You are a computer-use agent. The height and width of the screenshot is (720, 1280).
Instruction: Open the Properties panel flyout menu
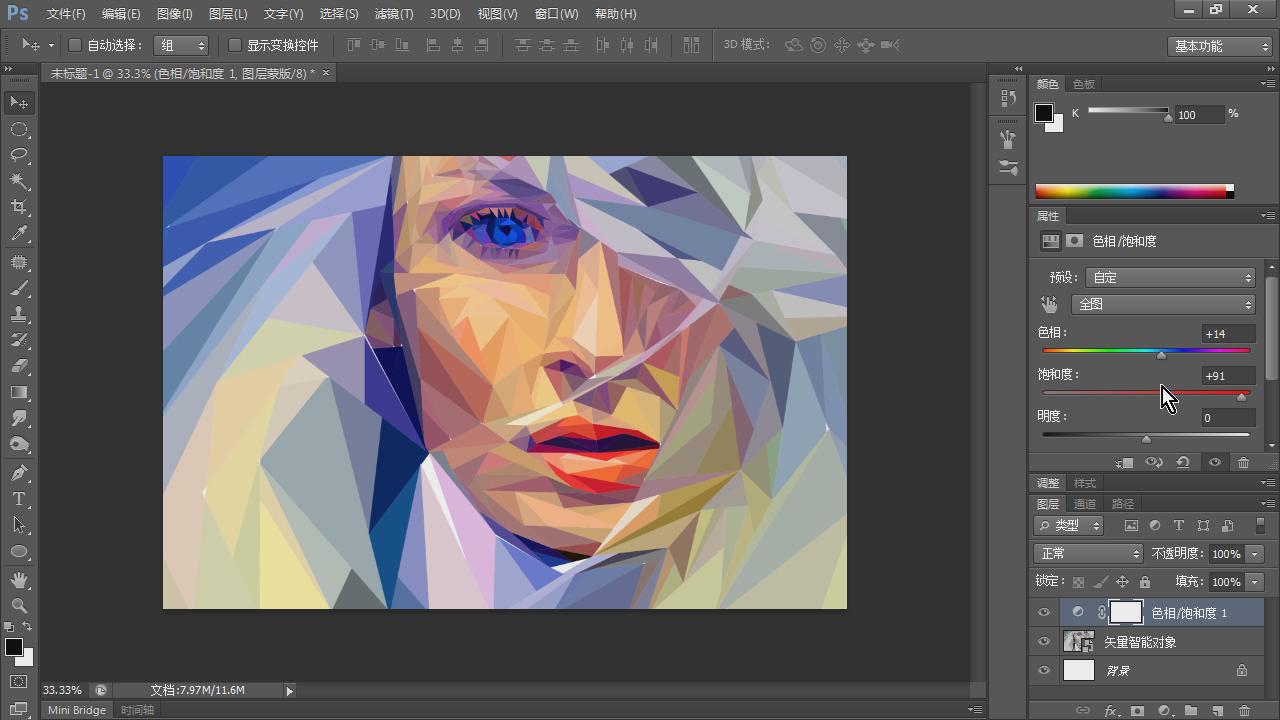[x=1267, y=216]
